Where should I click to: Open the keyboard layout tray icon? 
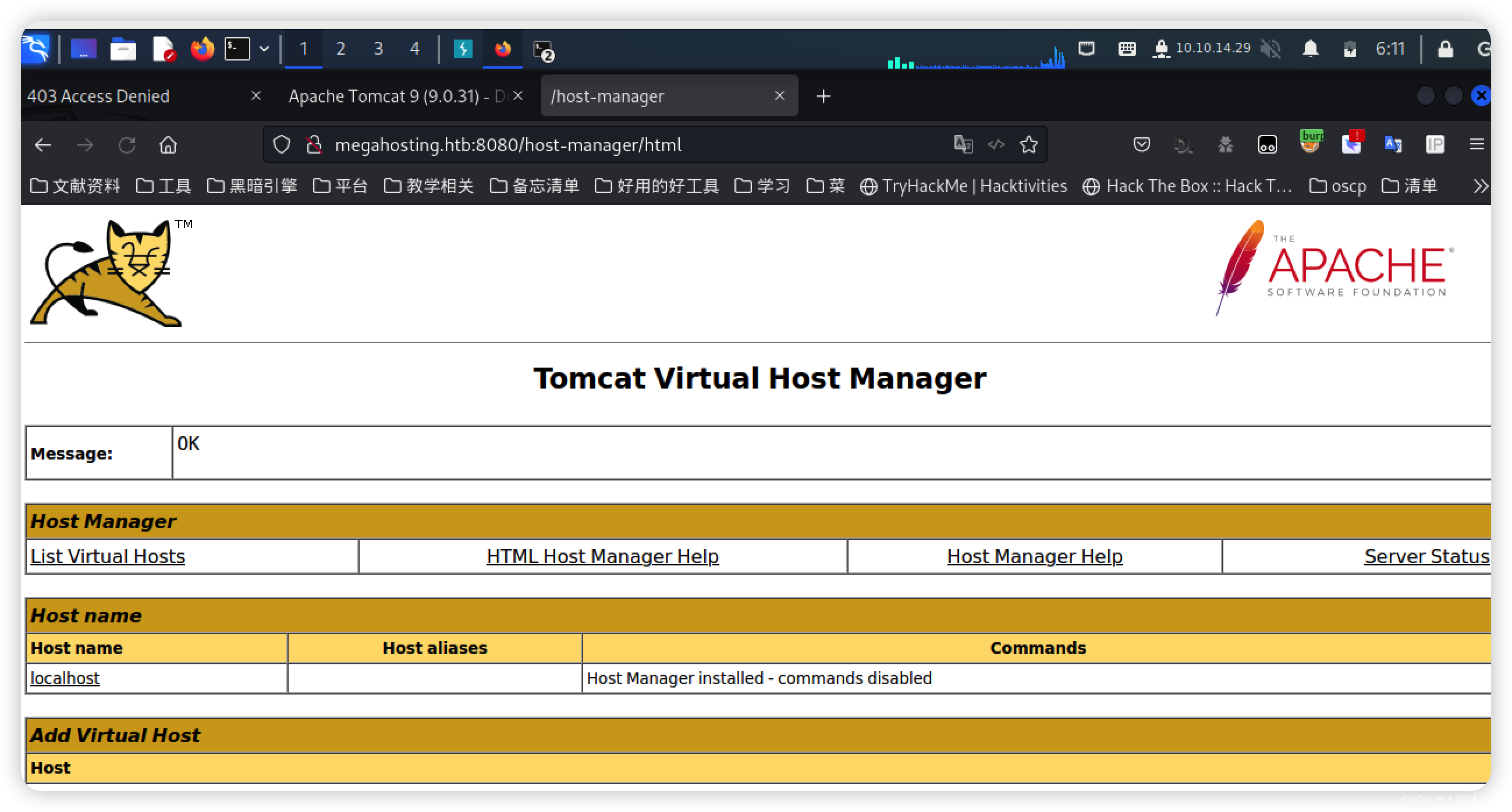click(x=1126, y=49)
